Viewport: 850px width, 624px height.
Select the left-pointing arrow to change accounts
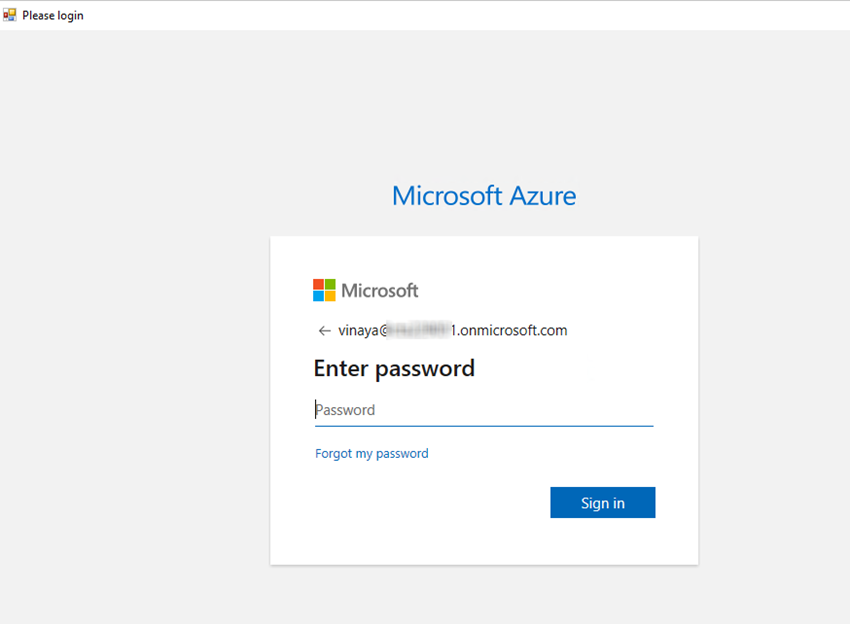click(324, 330)
